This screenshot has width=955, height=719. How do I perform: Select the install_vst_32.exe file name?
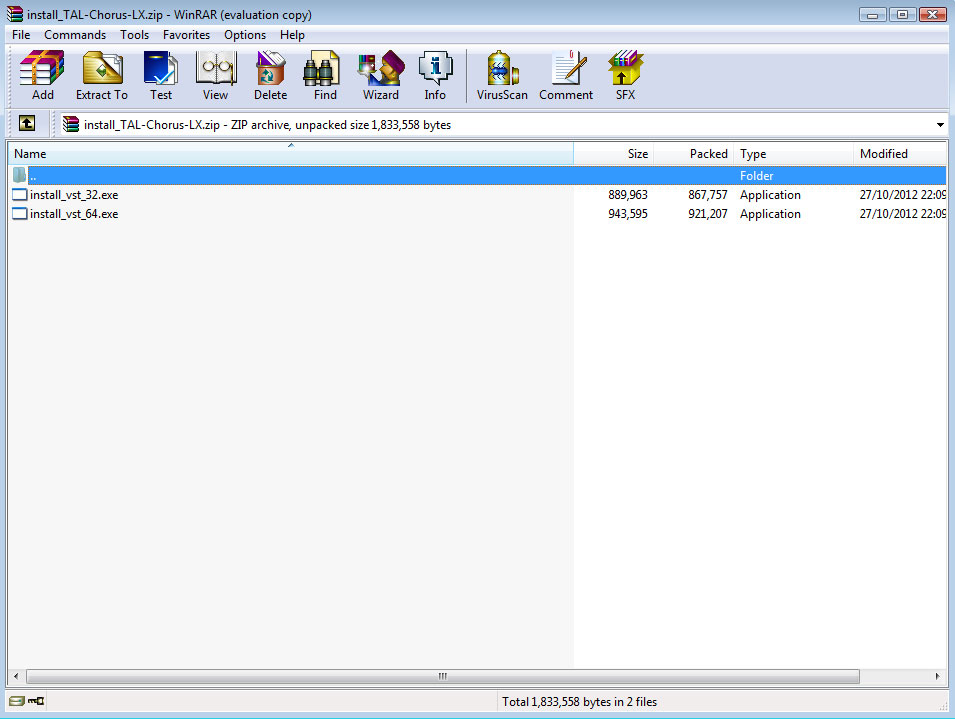click(74, 195)
